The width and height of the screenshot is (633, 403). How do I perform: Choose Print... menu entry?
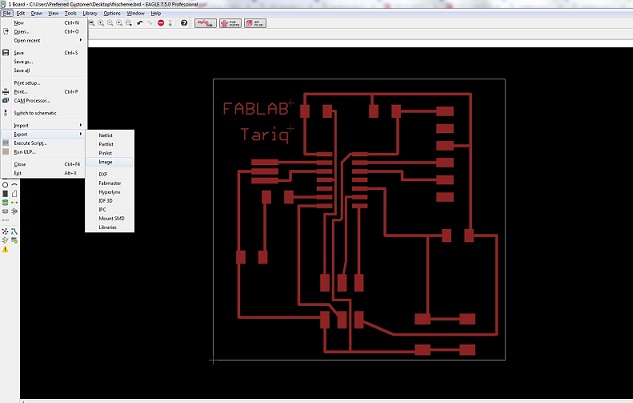[44, 92]
